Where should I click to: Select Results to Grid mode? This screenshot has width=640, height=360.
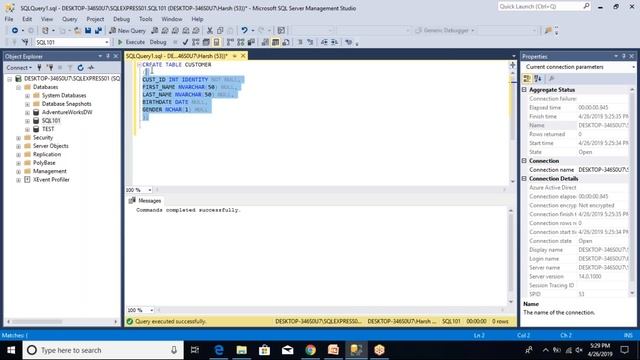276,42
